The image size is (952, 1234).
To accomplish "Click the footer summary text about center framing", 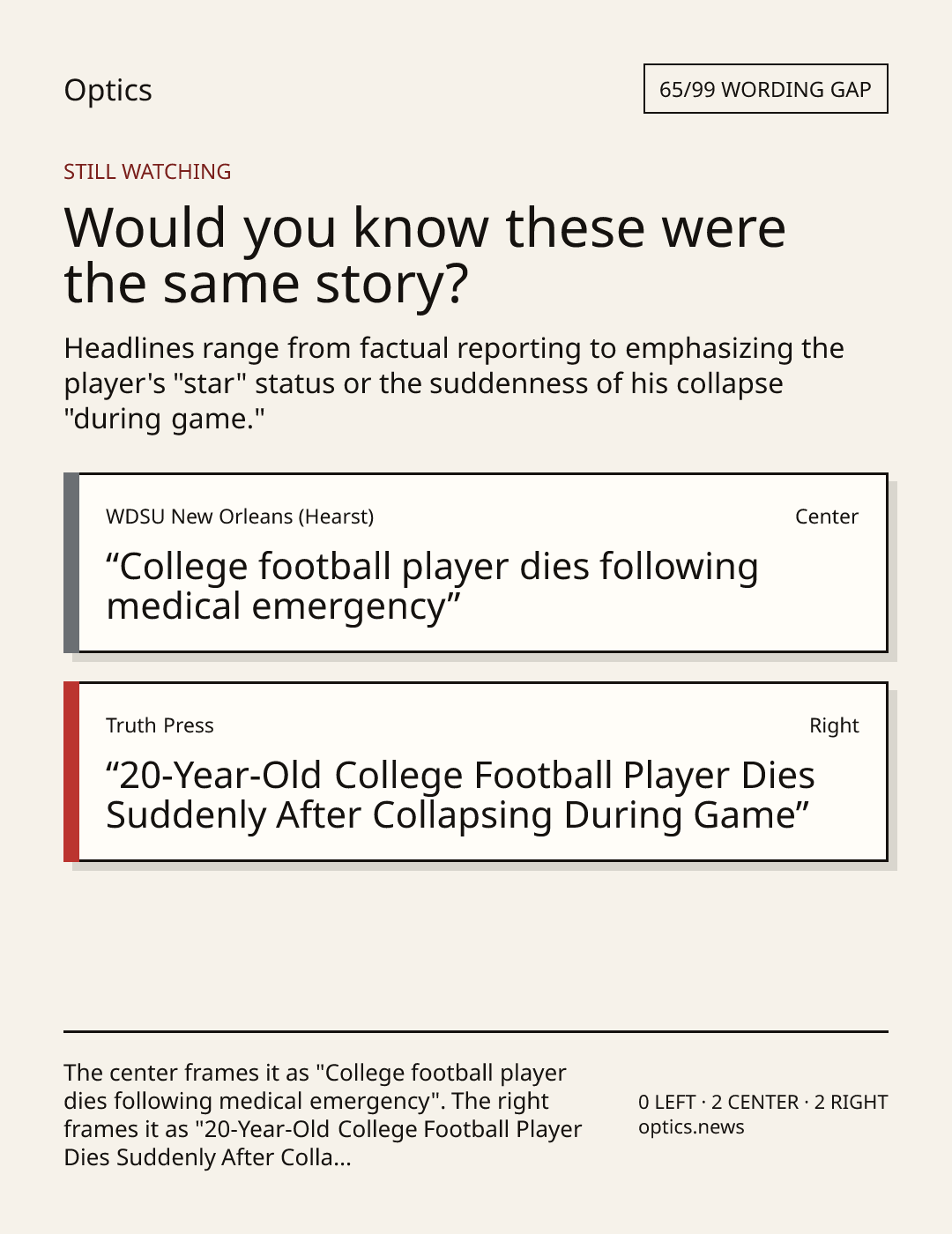I will [323, 1115].
